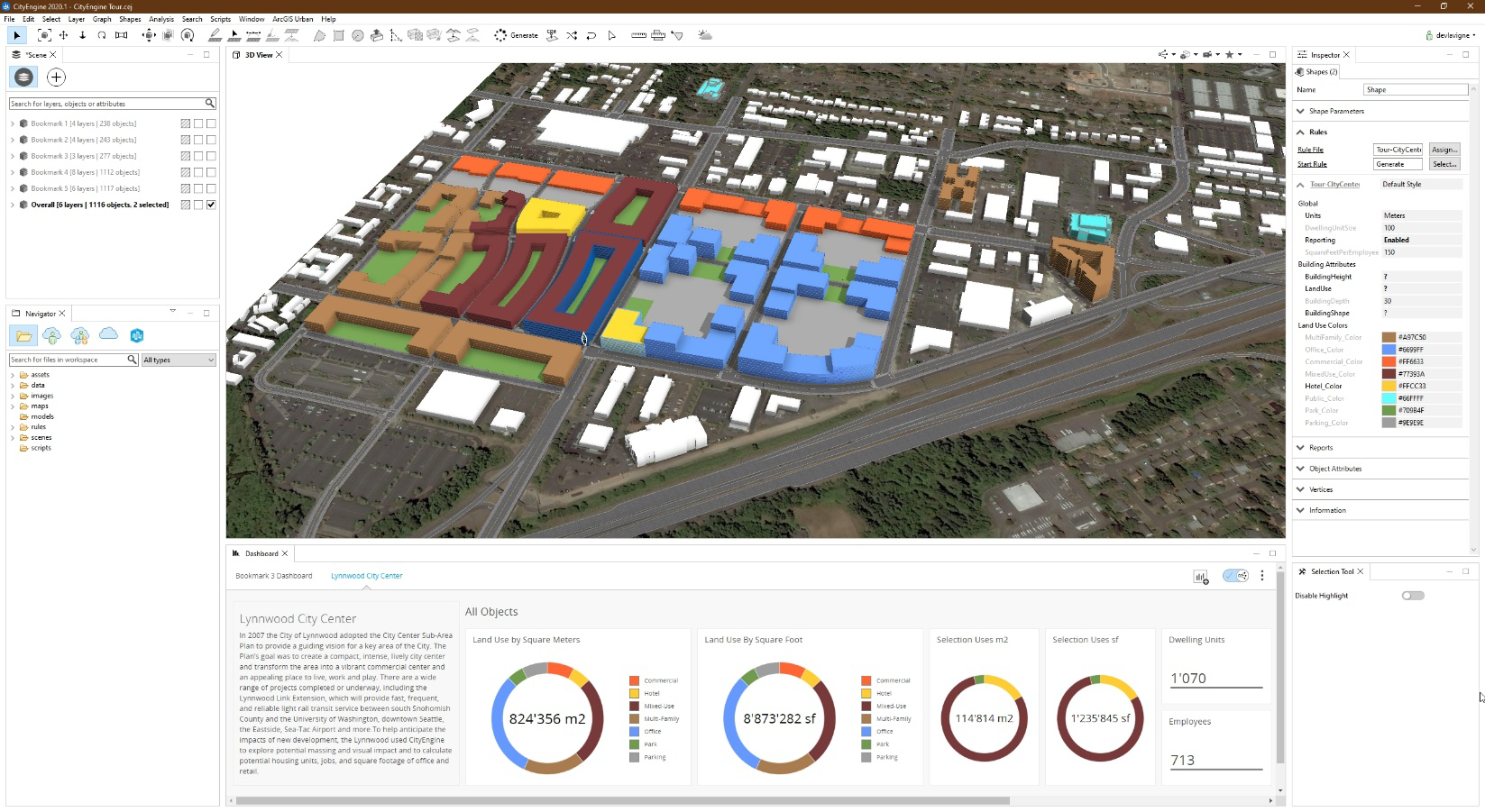The width and height of the screenshot is (1485, 812).
Task: Open the All types filter dropdown
Action: tap(179, 360)
